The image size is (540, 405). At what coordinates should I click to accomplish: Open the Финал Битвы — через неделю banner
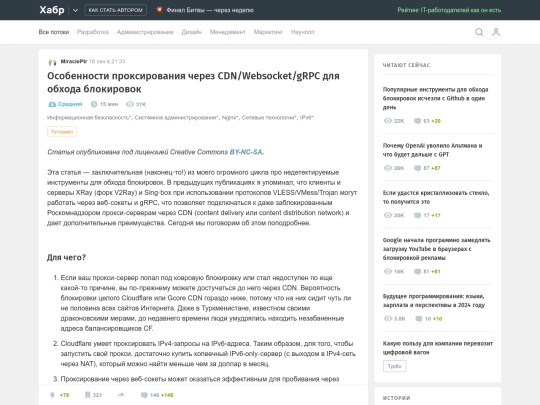tap(210, 10)
